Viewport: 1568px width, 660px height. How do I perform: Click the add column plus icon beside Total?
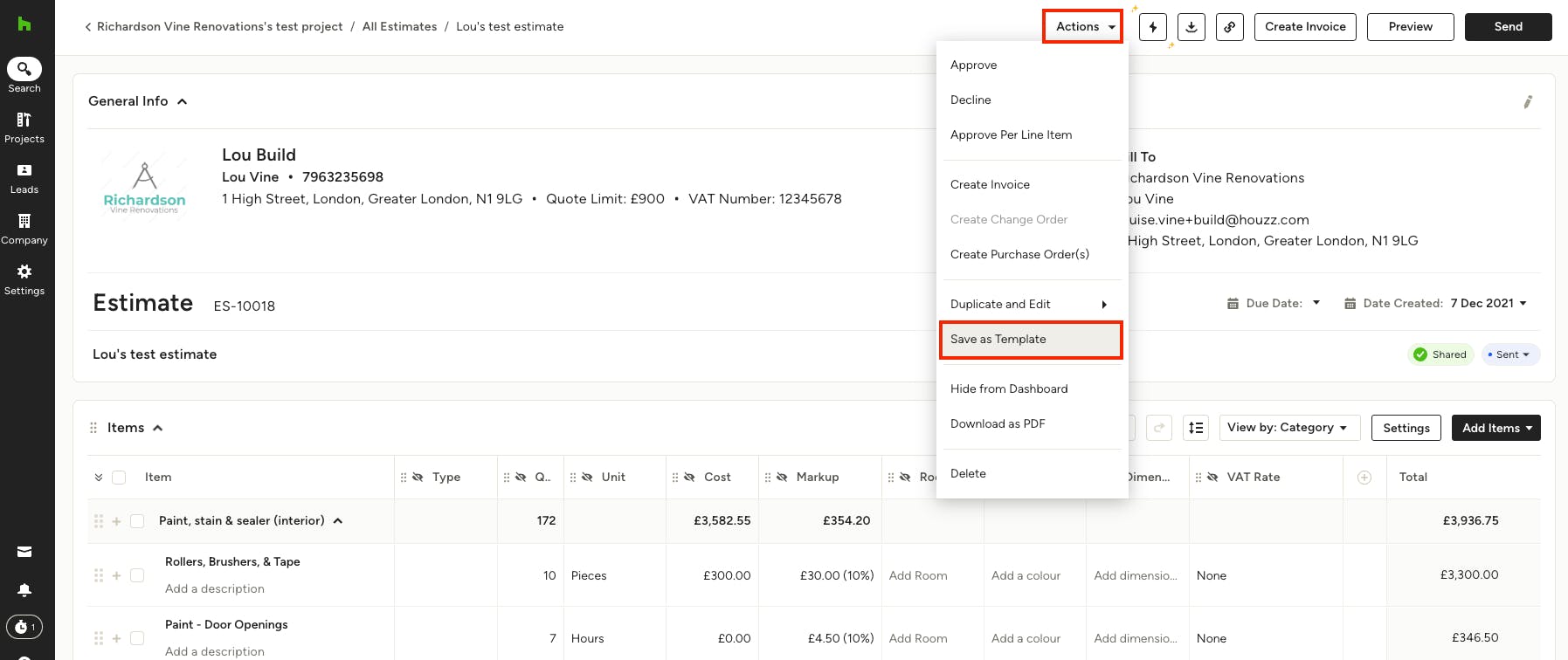(1364, 478)
